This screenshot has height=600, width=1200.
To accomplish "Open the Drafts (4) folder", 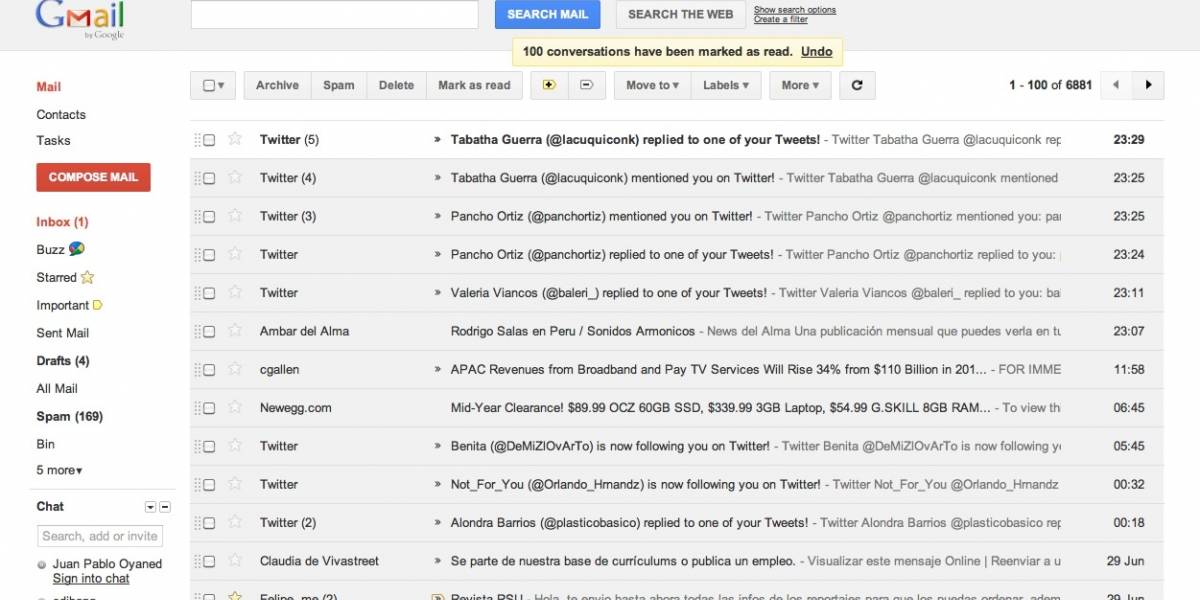I will (x=63, y=361).
